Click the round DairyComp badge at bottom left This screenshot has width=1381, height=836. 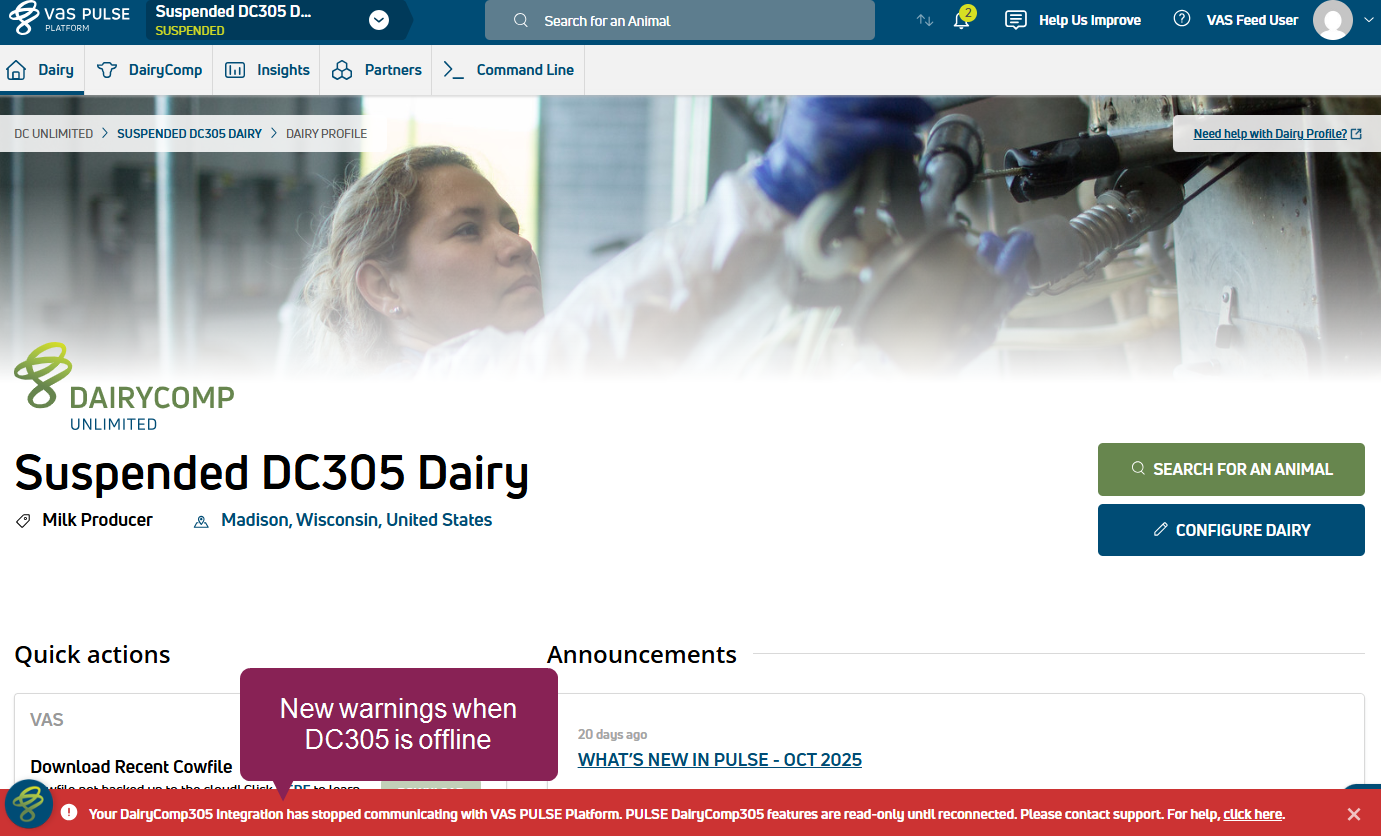point(29,803)
